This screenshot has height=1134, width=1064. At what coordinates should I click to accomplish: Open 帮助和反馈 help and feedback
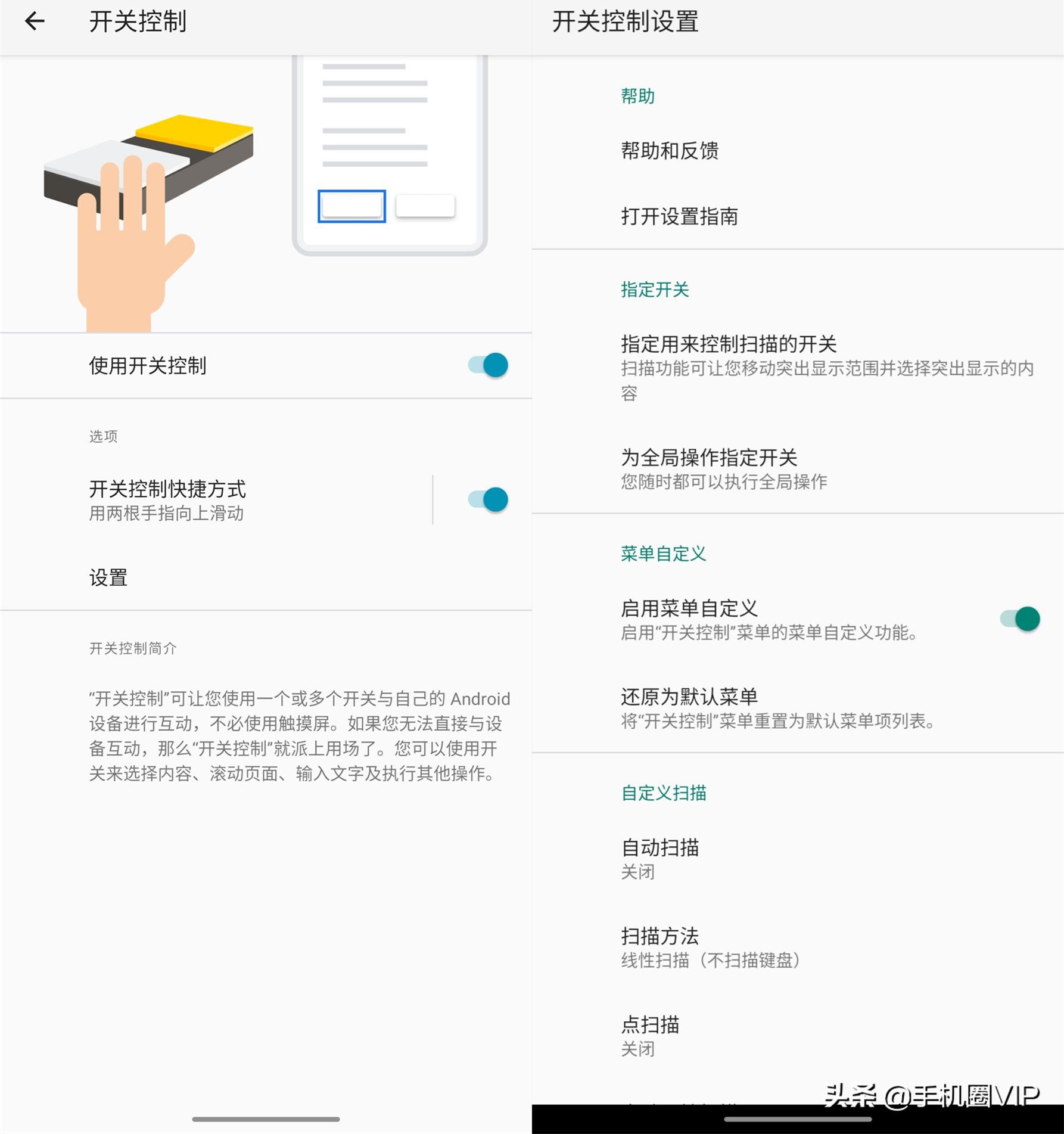click(669, 151)
